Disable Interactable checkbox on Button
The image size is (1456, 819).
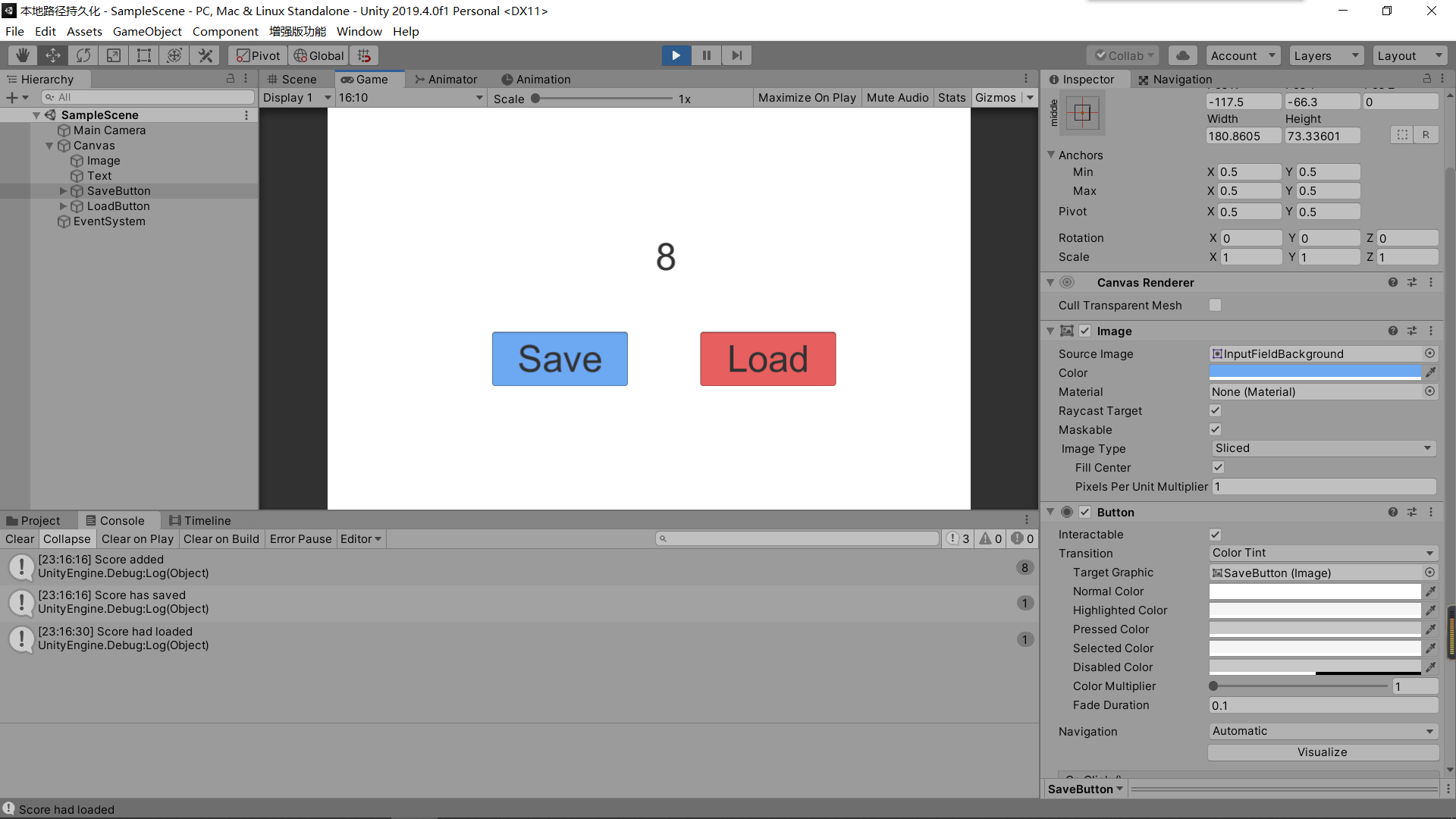[x=1215, y=534]
